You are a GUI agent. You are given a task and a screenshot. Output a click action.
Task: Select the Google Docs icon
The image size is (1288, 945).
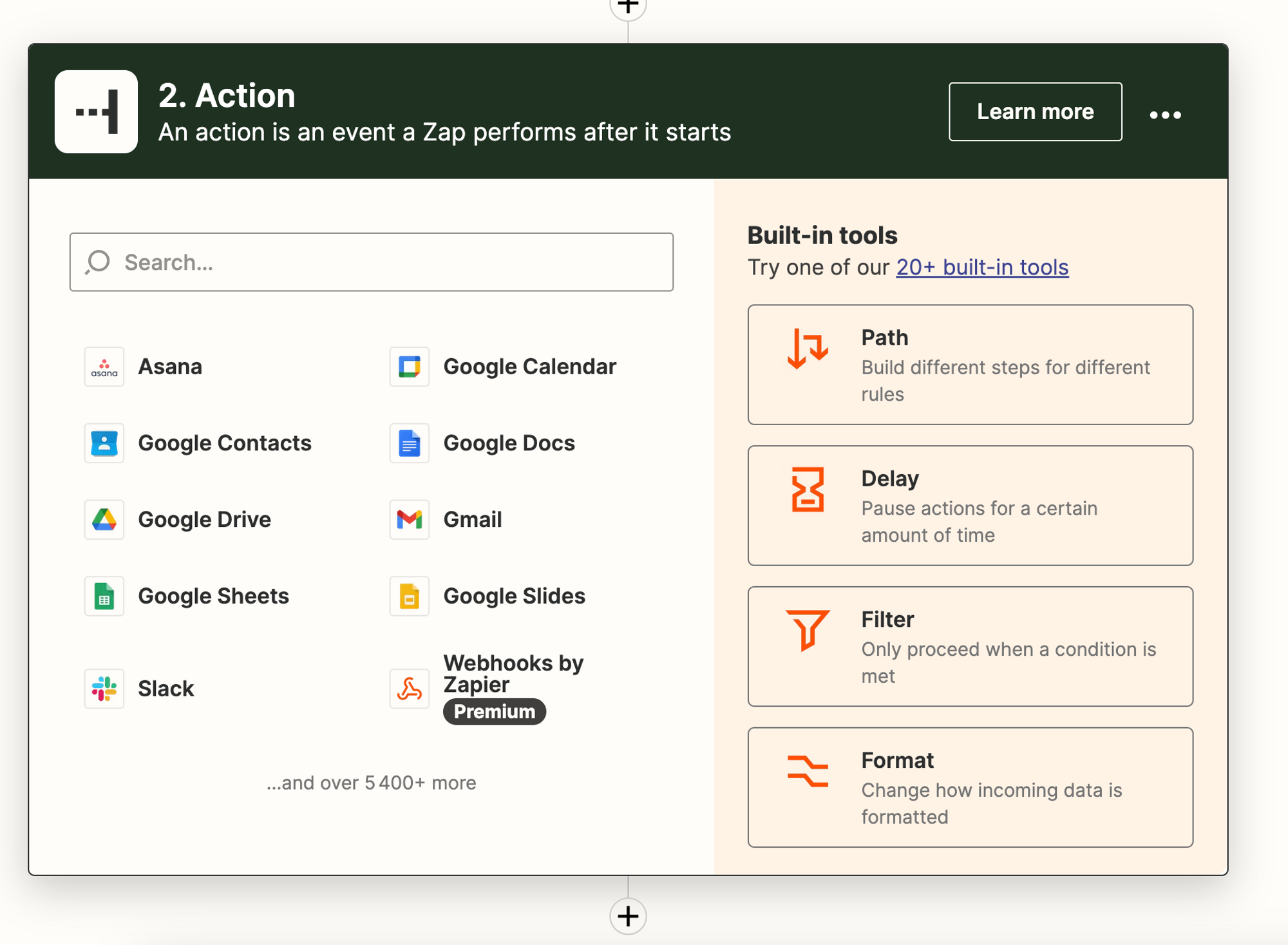[409, 443]
